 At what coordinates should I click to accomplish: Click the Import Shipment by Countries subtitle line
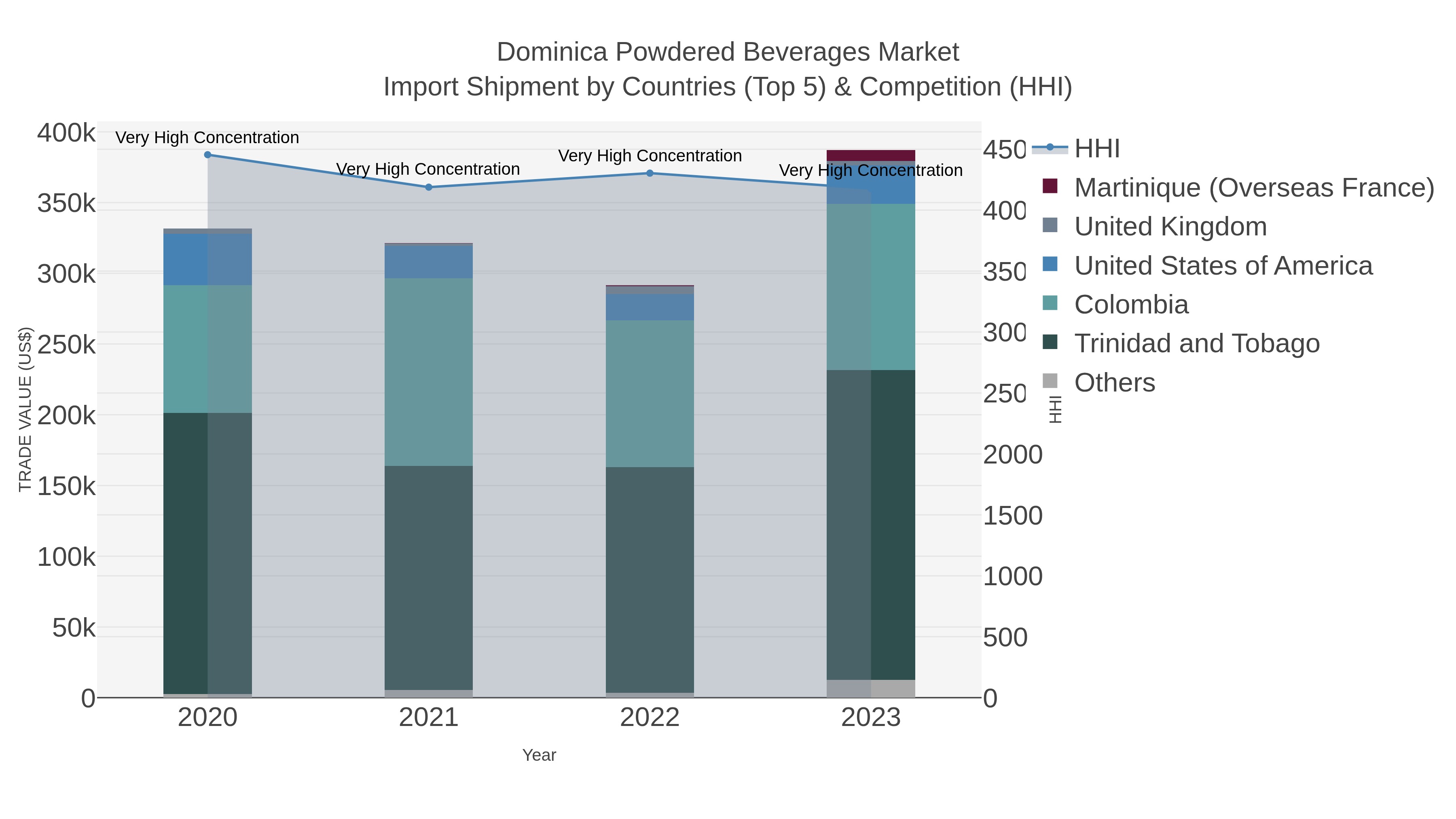point(728,87)
